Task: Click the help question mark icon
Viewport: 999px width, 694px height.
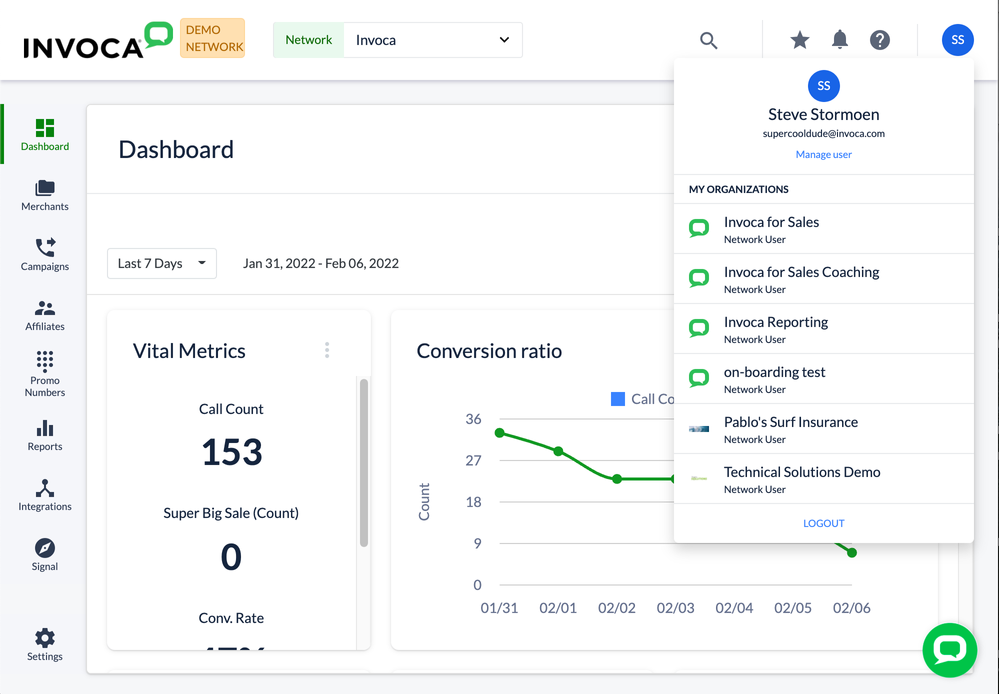Action: coord(880,40)
